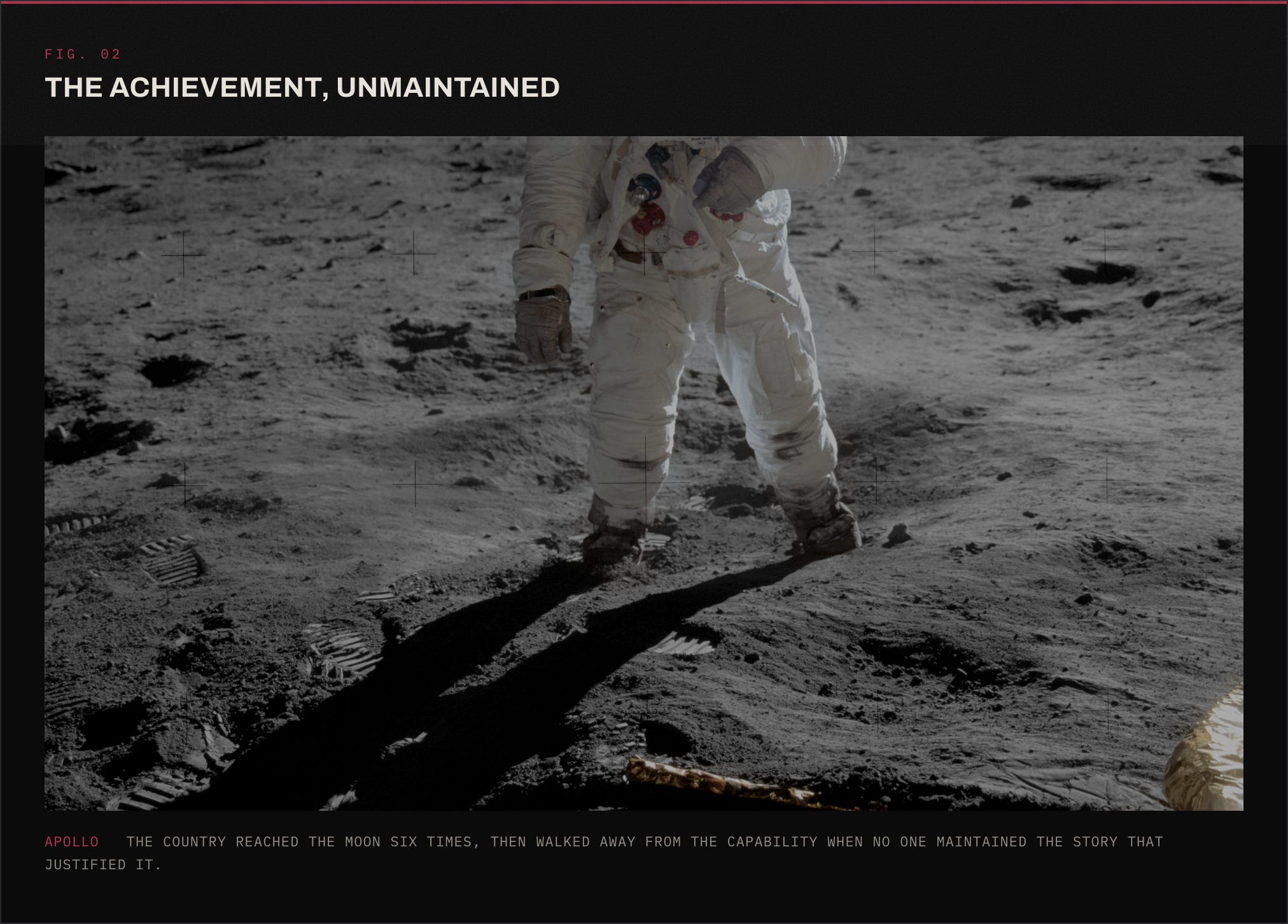The width and height of the screenshot is (1288, 924).
Task: Select the heading "THE ACHIEVEMENT, UNMAINTAINED"
Action: (302, 87)
